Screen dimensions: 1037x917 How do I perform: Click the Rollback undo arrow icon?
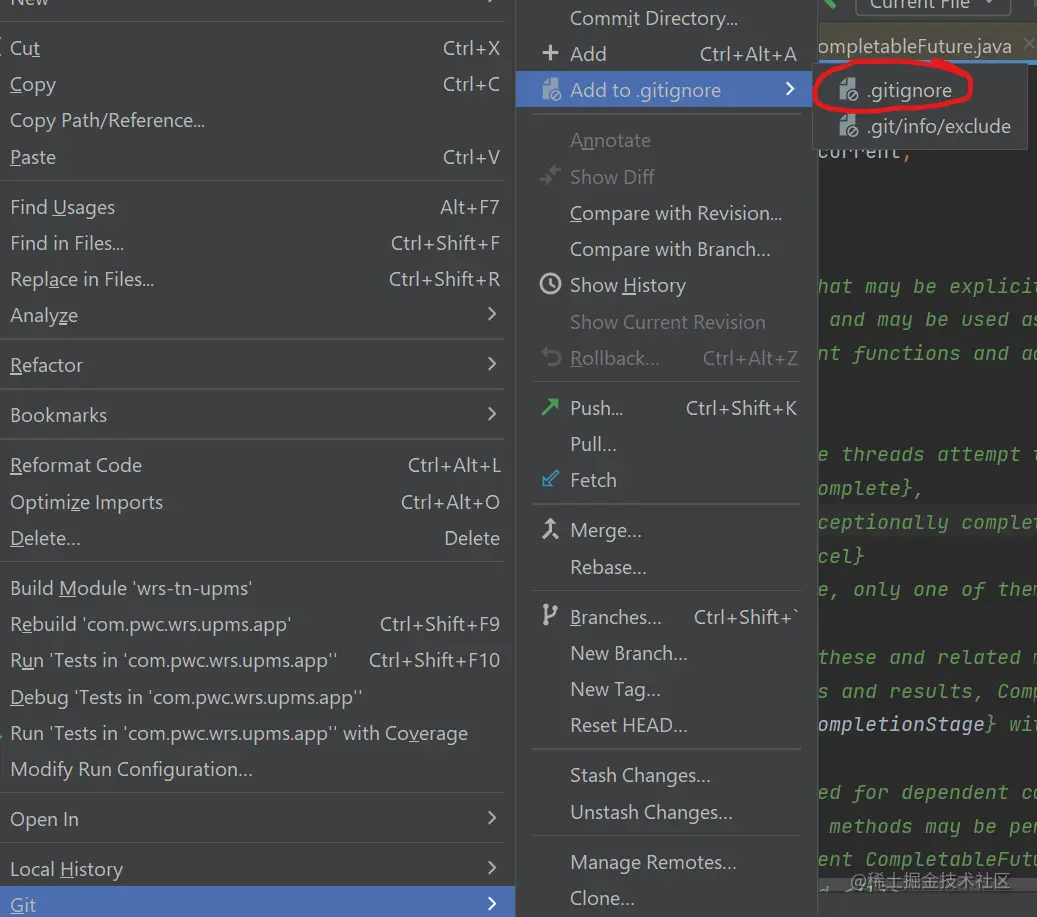pos(551,356)
